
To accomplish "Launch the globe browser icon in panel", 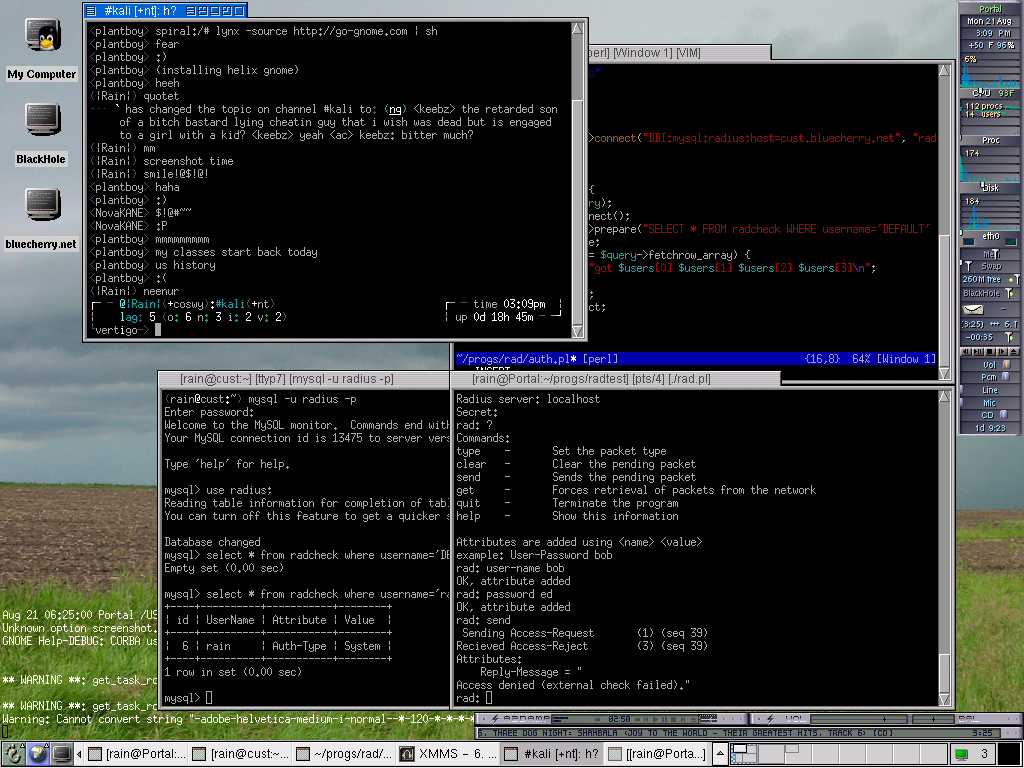I will coord(38,754).
